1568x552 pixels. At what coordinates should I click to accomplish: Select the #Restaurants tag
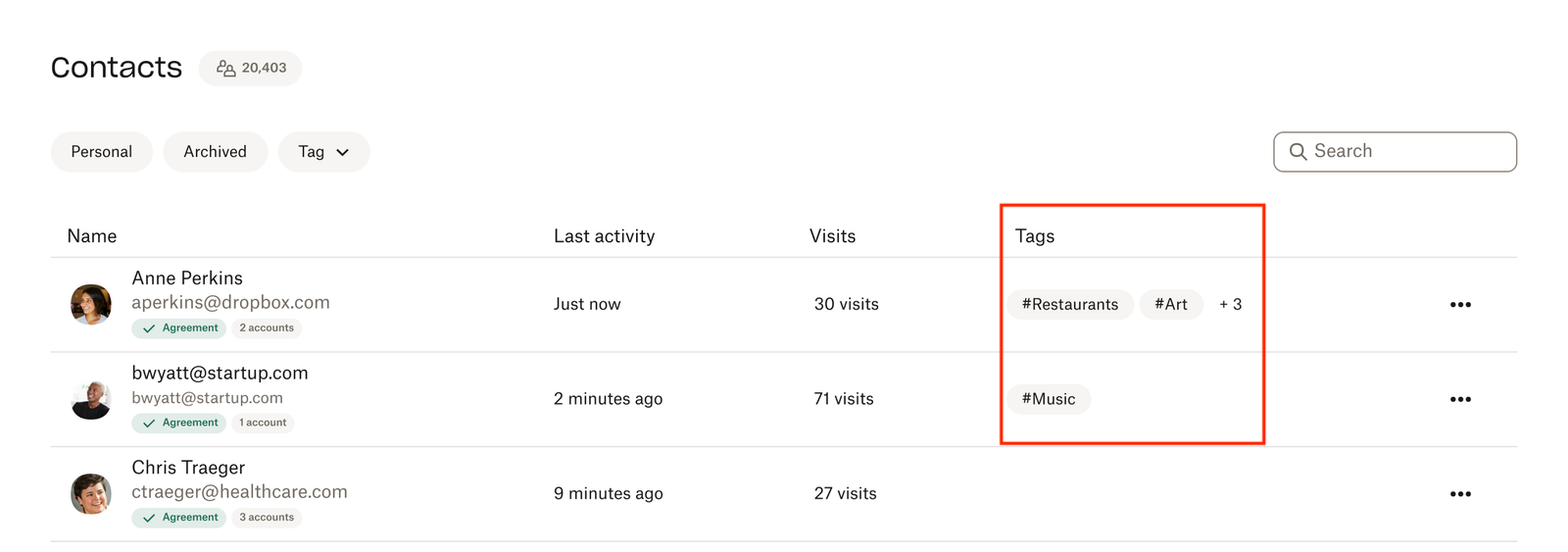pos(1070,305)
